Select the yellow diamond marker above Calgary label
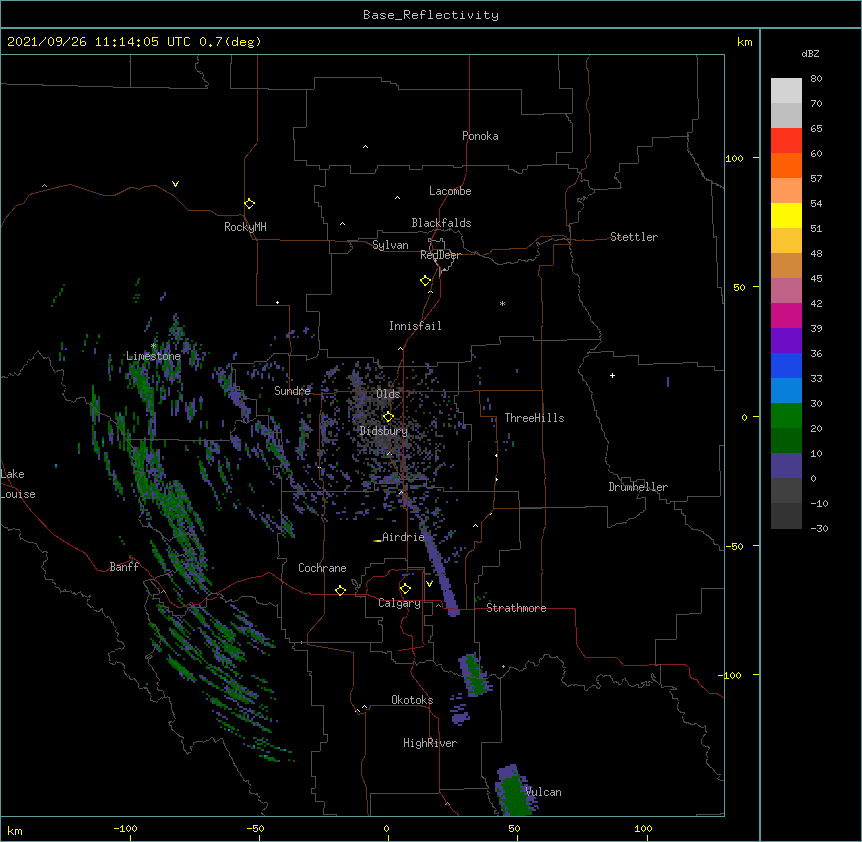This screenshot has height=842, width=862. [x=405, y=589]
